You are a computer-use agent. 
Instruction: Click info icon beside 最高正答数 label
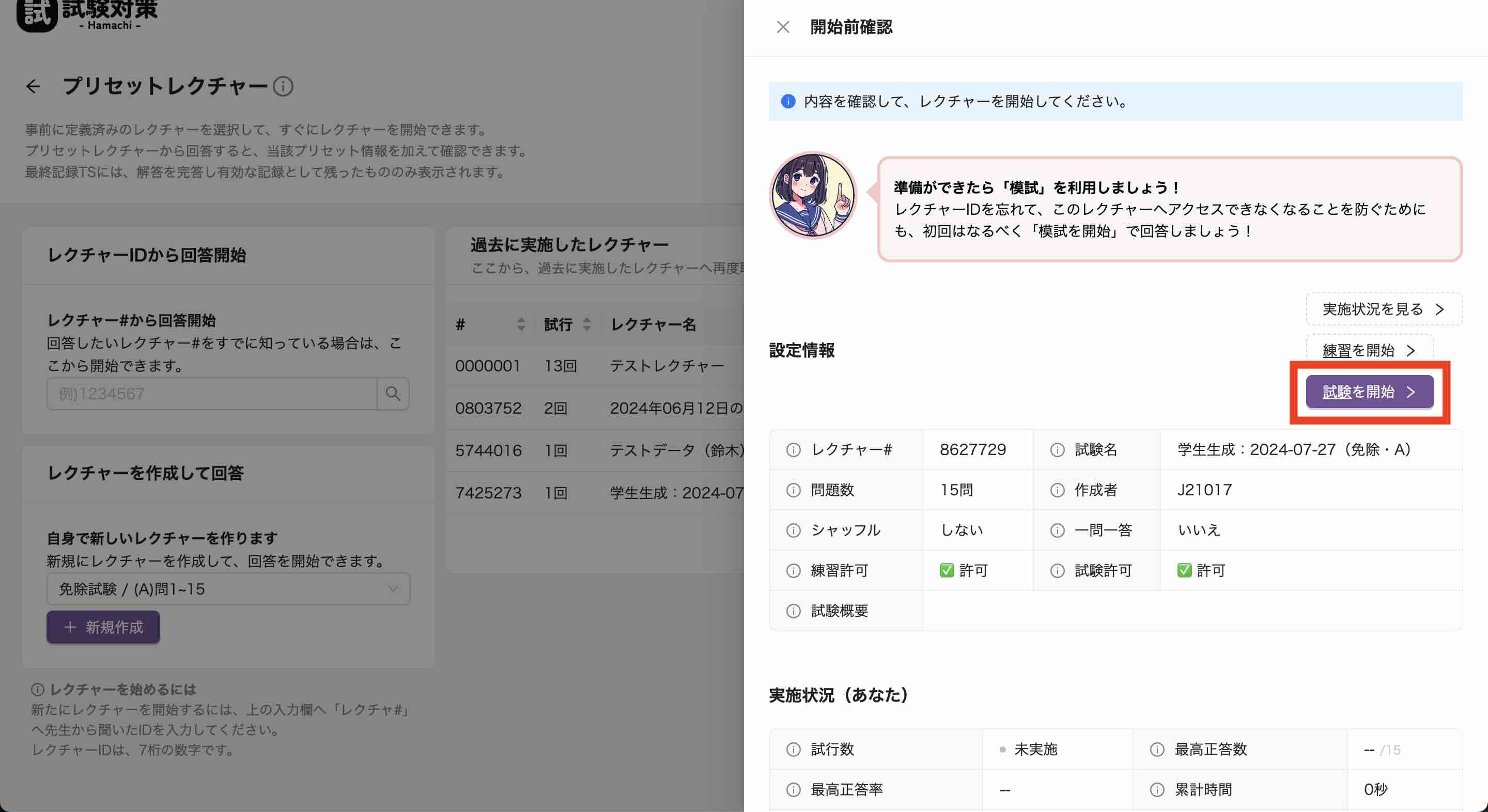(x=1157, y=749)
